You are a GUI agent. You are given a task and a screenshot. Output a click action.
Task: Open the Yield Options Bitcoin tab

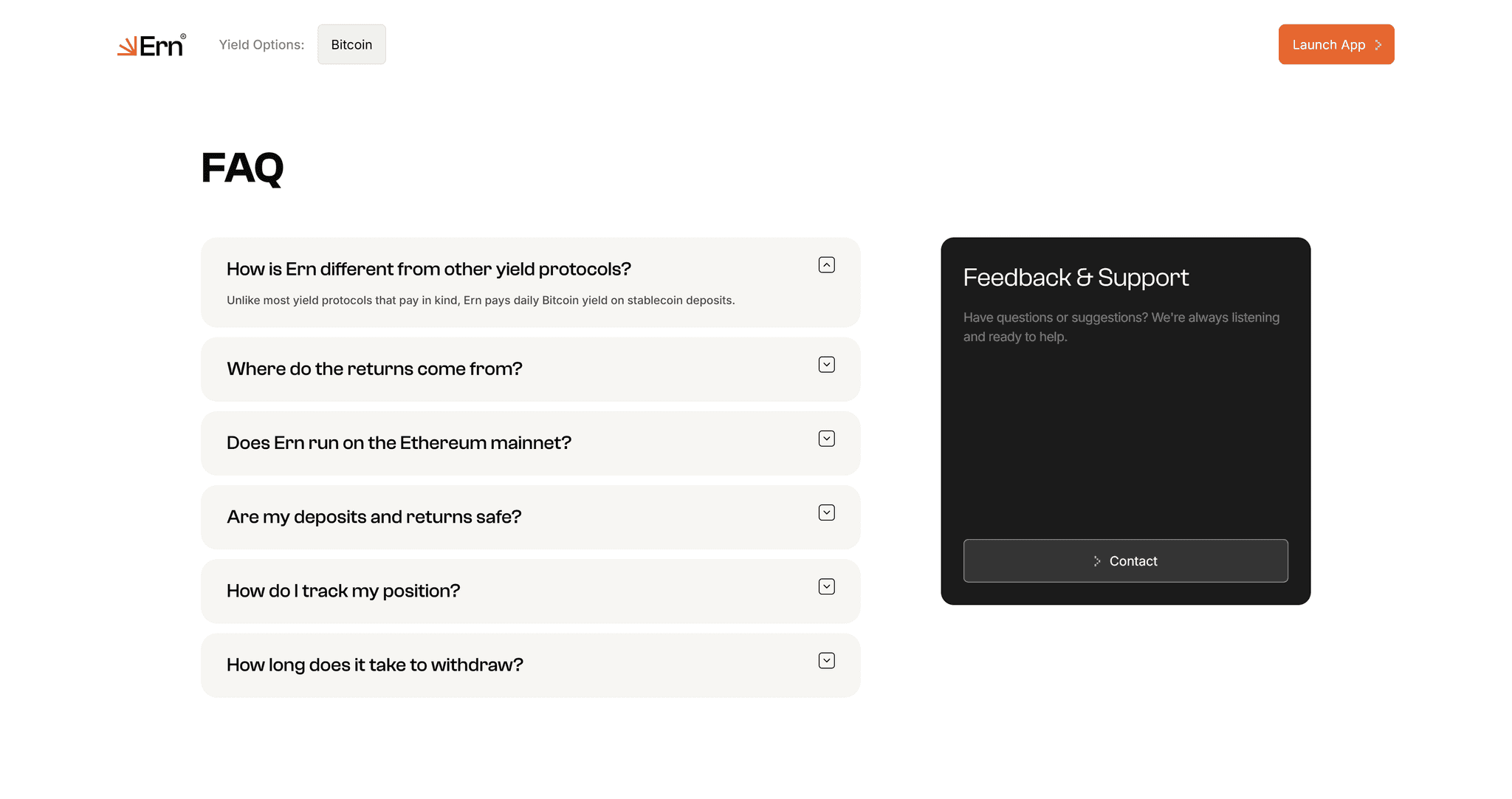click(x=351, y=44)
